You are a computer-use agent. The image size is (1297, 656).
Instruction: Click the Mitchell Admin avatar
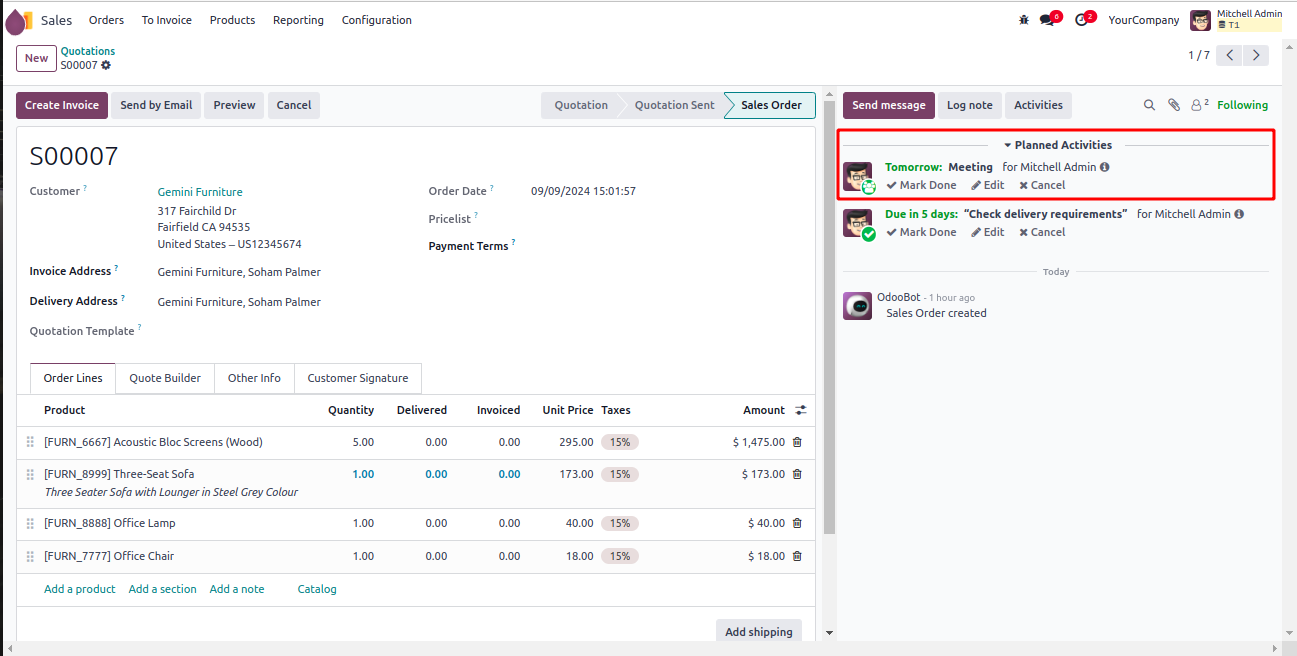(1200, 20)
